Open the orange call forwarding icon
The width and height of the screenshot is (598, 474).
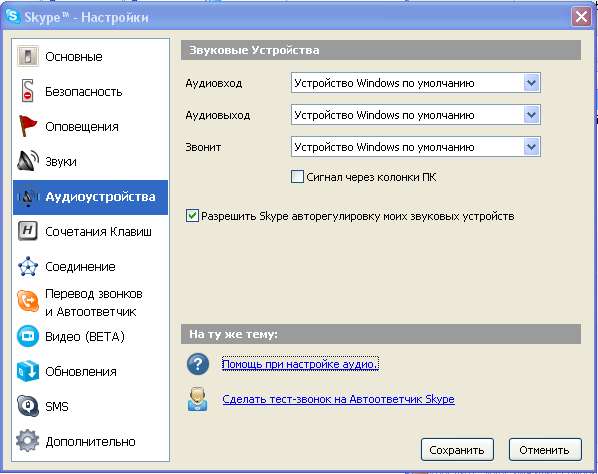point(27,301)
